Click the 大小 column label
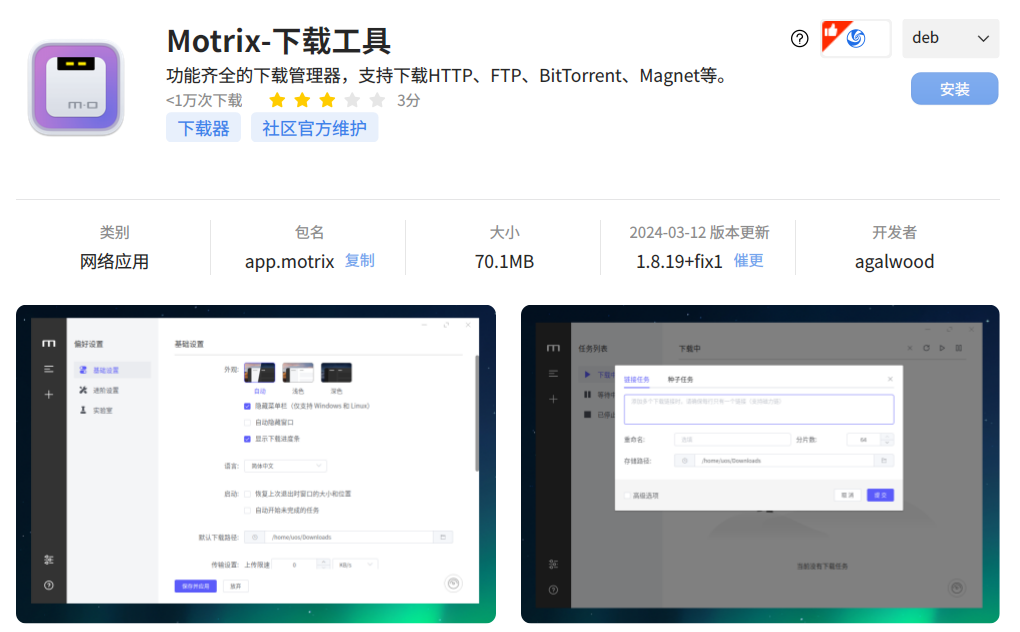 504,233
